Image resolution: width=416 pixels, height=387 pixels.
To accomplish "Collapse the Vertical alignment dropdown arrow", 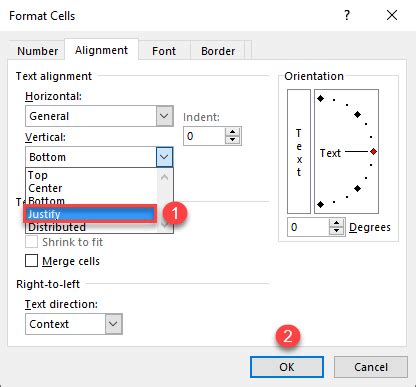I will pos(164,157).
